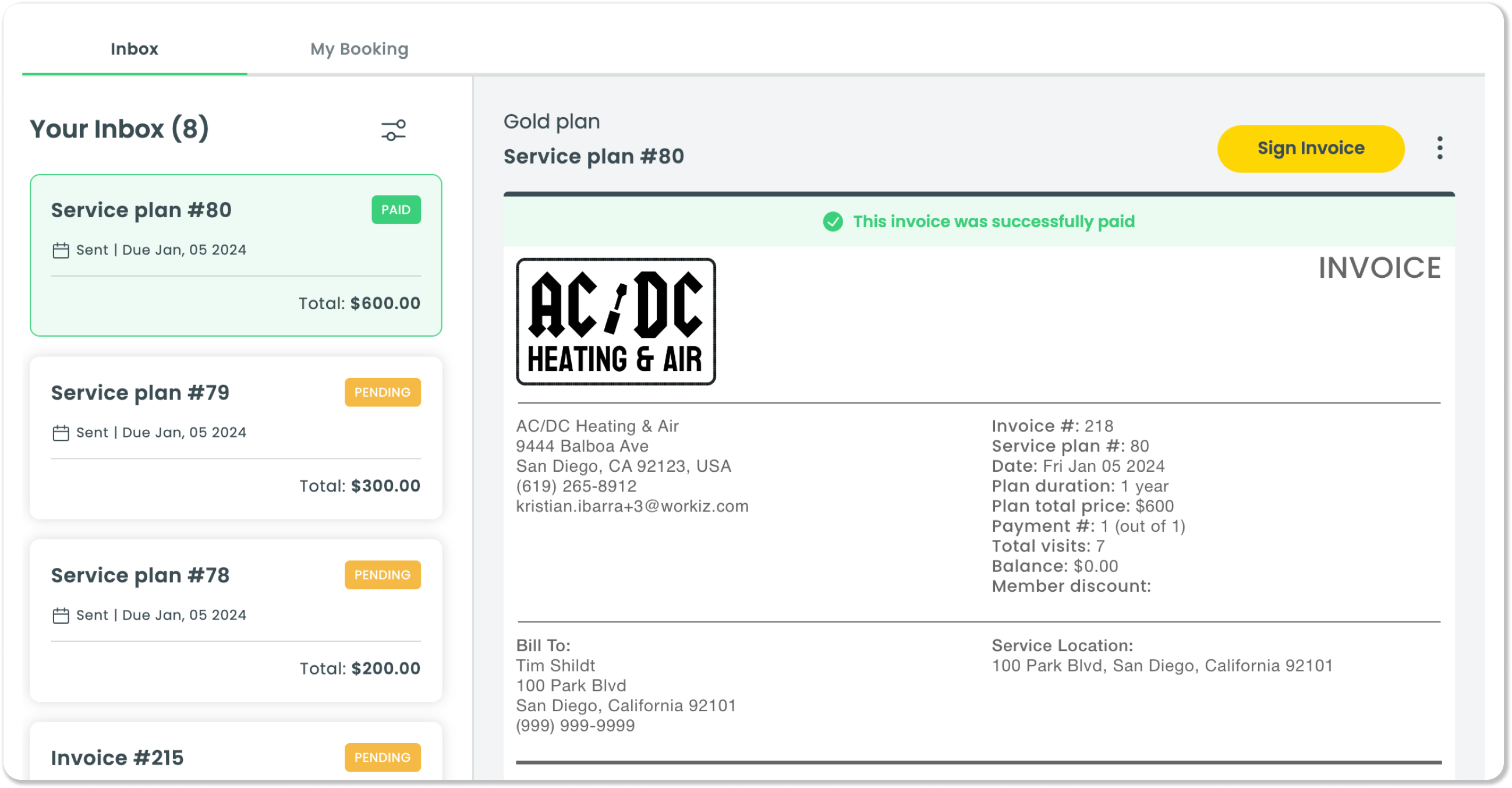Open the Service plan #78 card

[236, 621]
